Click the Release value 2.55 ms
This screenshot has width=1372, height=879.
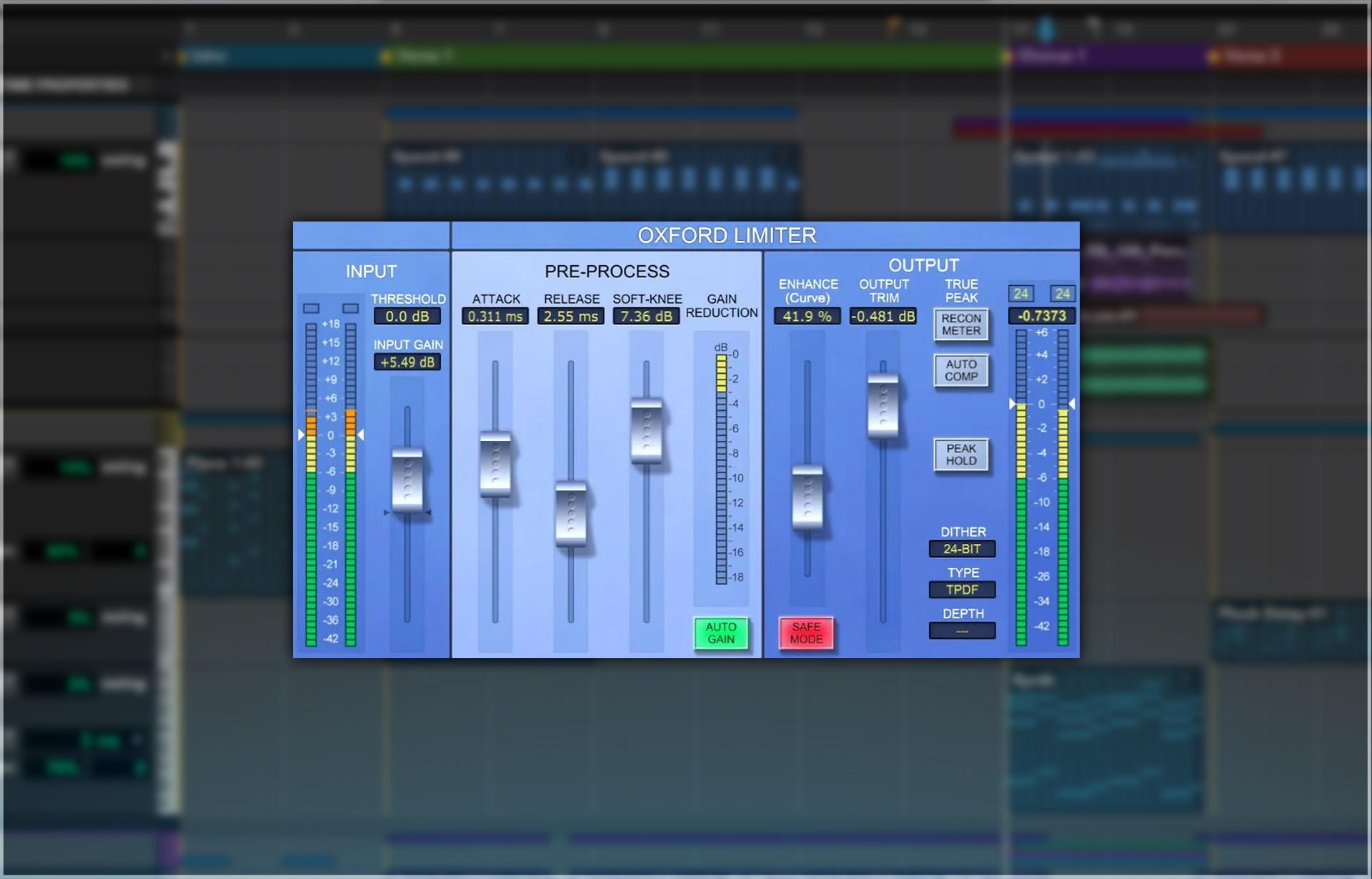[571, 317]
